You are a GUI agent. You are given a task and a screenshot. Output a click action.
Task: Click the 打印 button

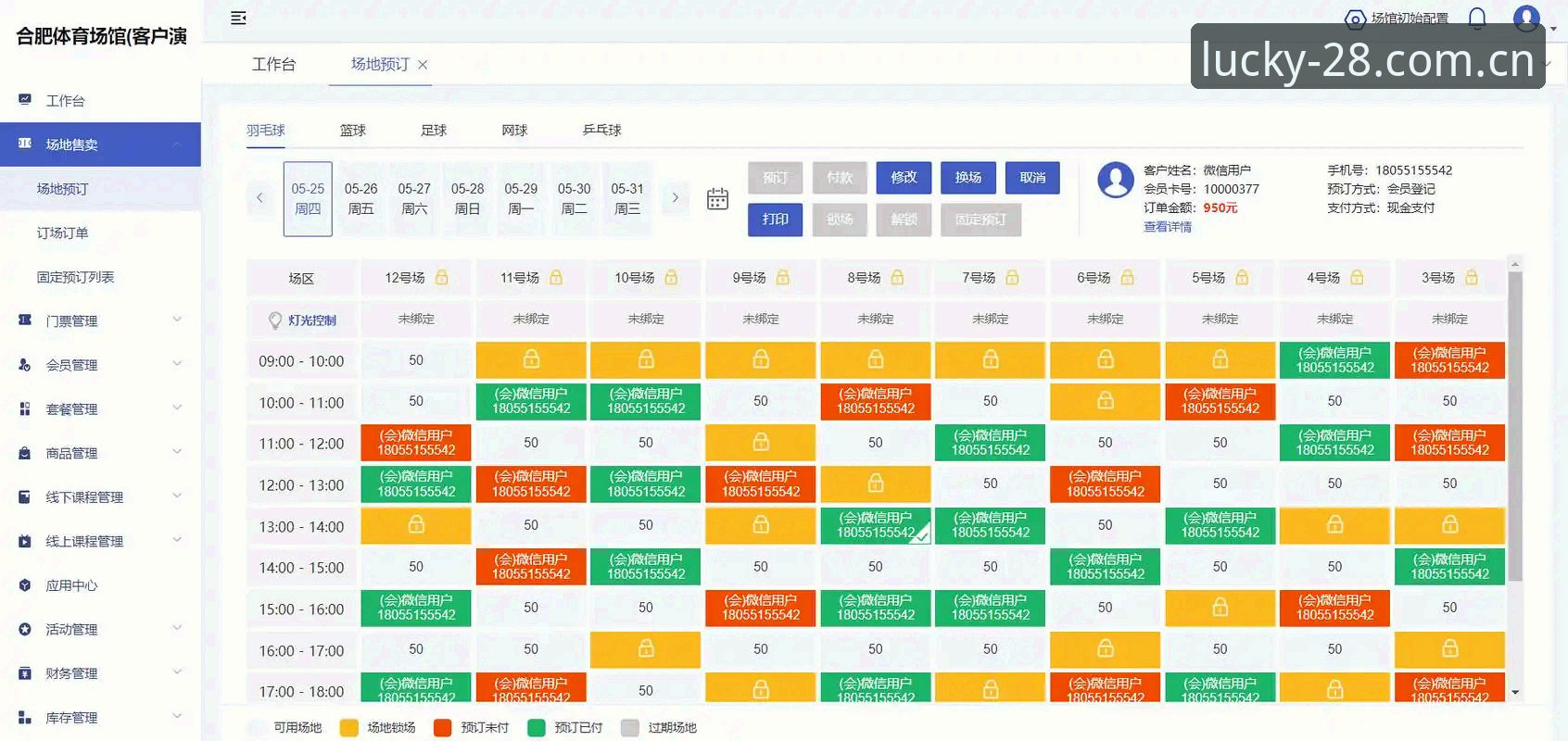(x=776, y=220)
